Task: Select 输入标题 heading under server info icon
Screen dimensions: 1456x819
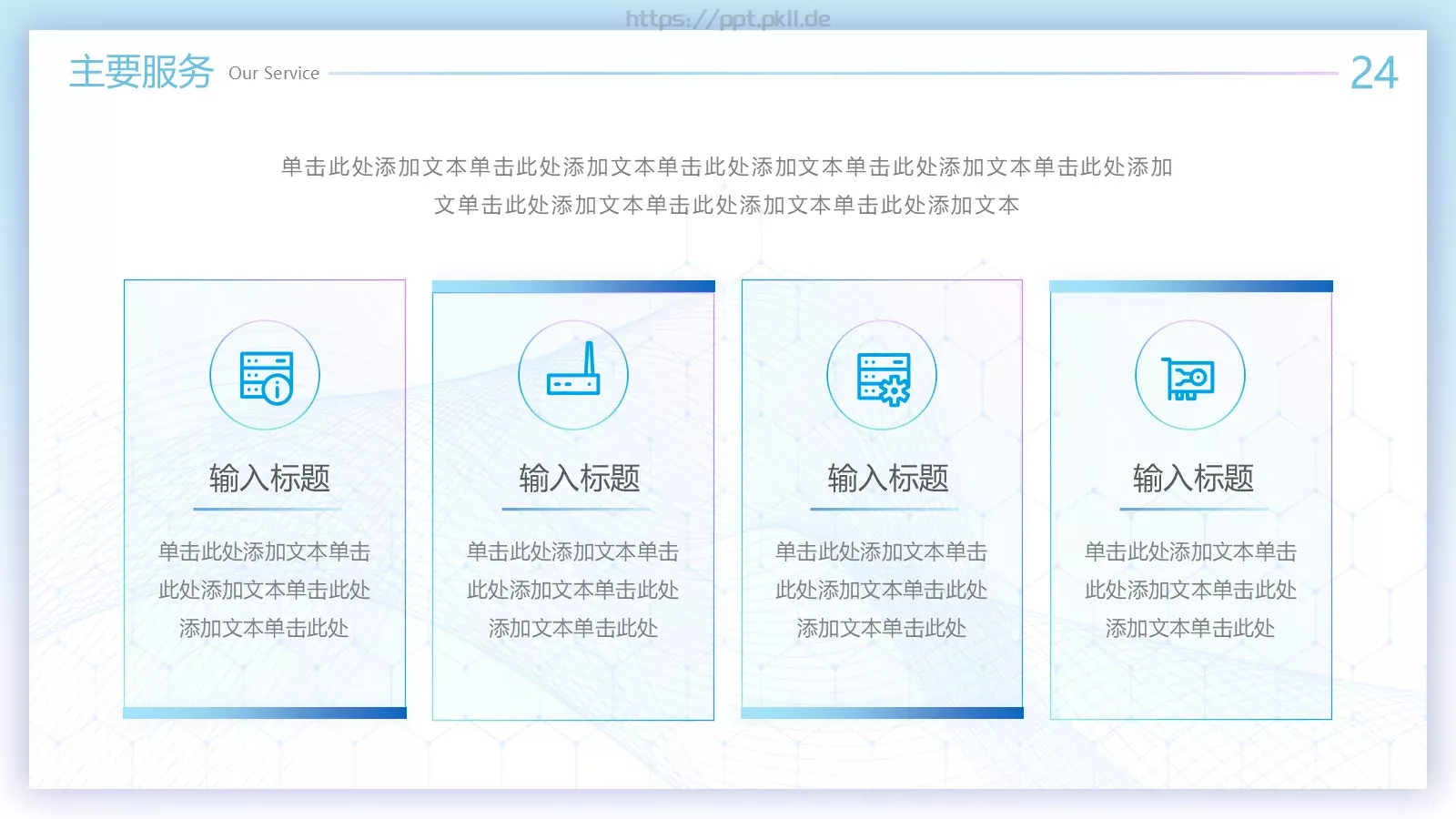Action: 269,478
